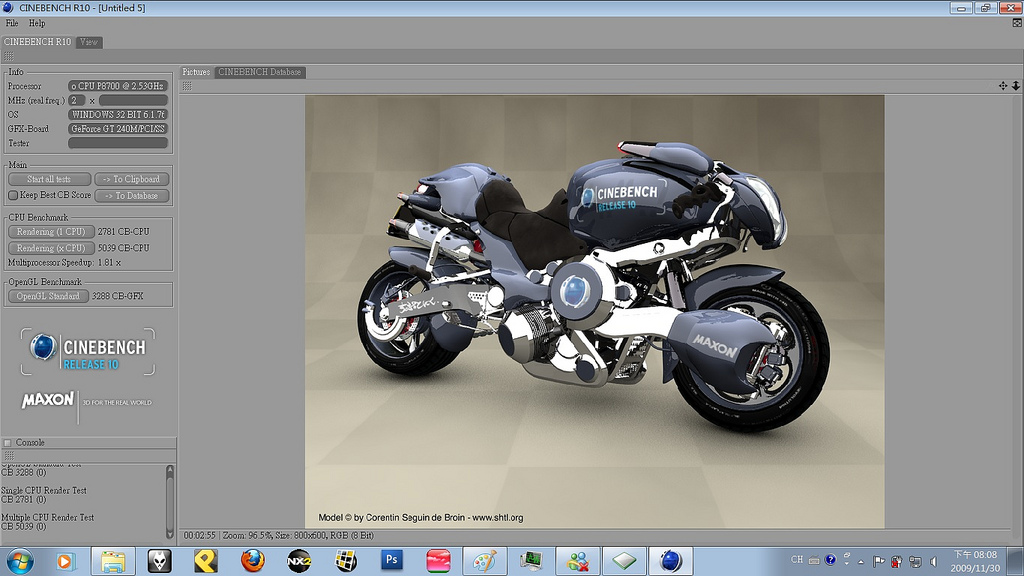This screenshot has width=1024, height=576.
Task: Click 'Multiprocessor Speedup: 1.81 x' text
Action: [64, 263]
